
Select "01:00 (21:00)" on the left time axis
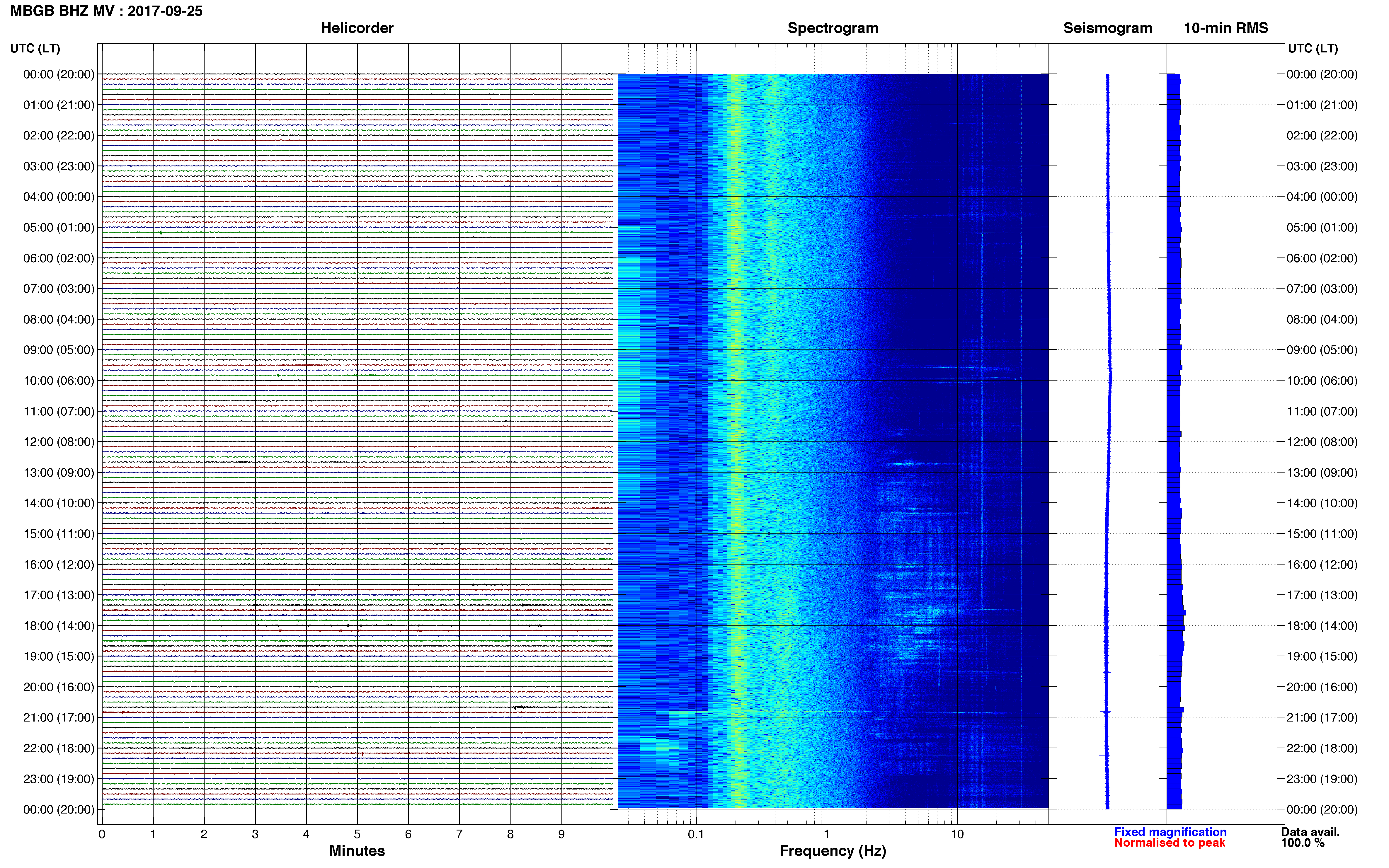(59, 105)
